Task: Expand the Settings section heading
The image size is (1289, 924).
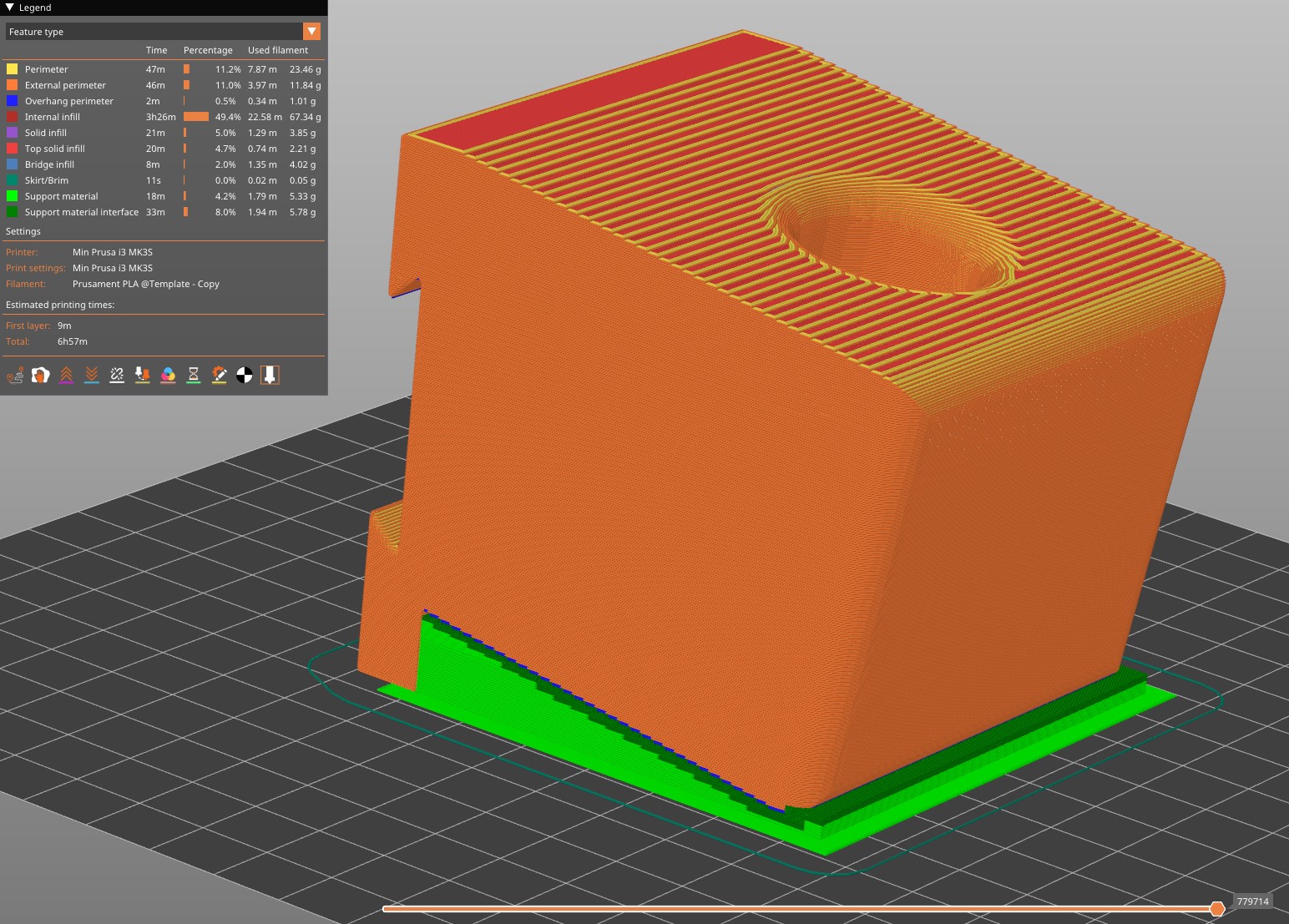Action: coord(23,231)
